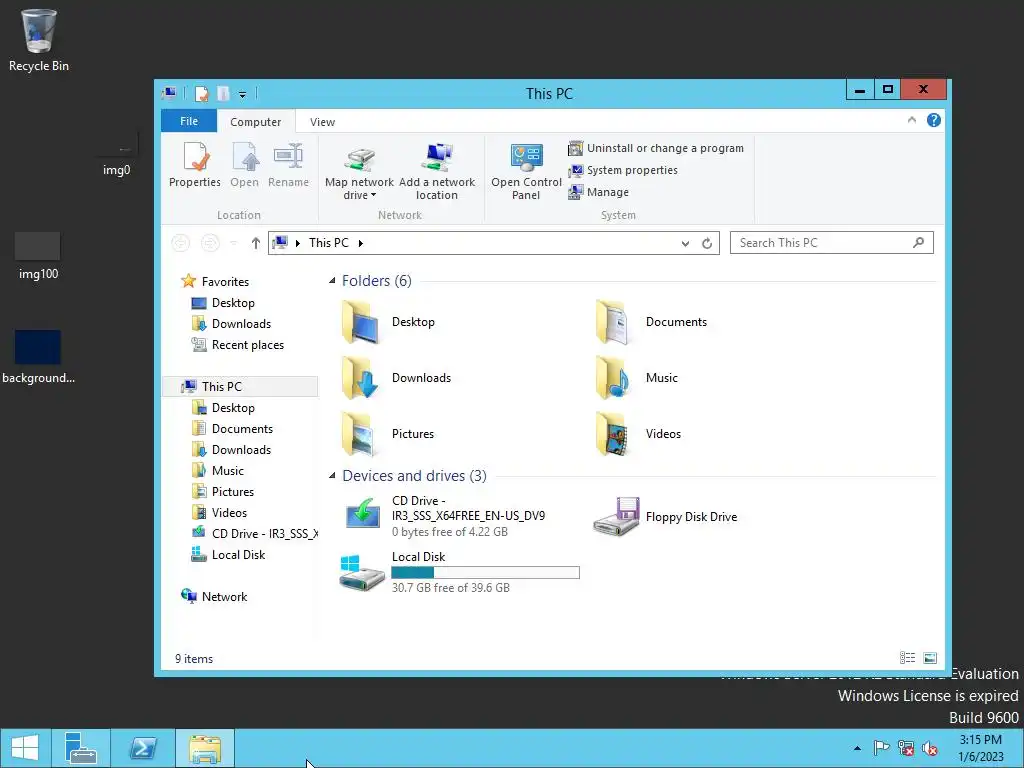Select the Videos folder icon in content pane
Viewport: 1024px width, 768px height.
pos(612,434)
